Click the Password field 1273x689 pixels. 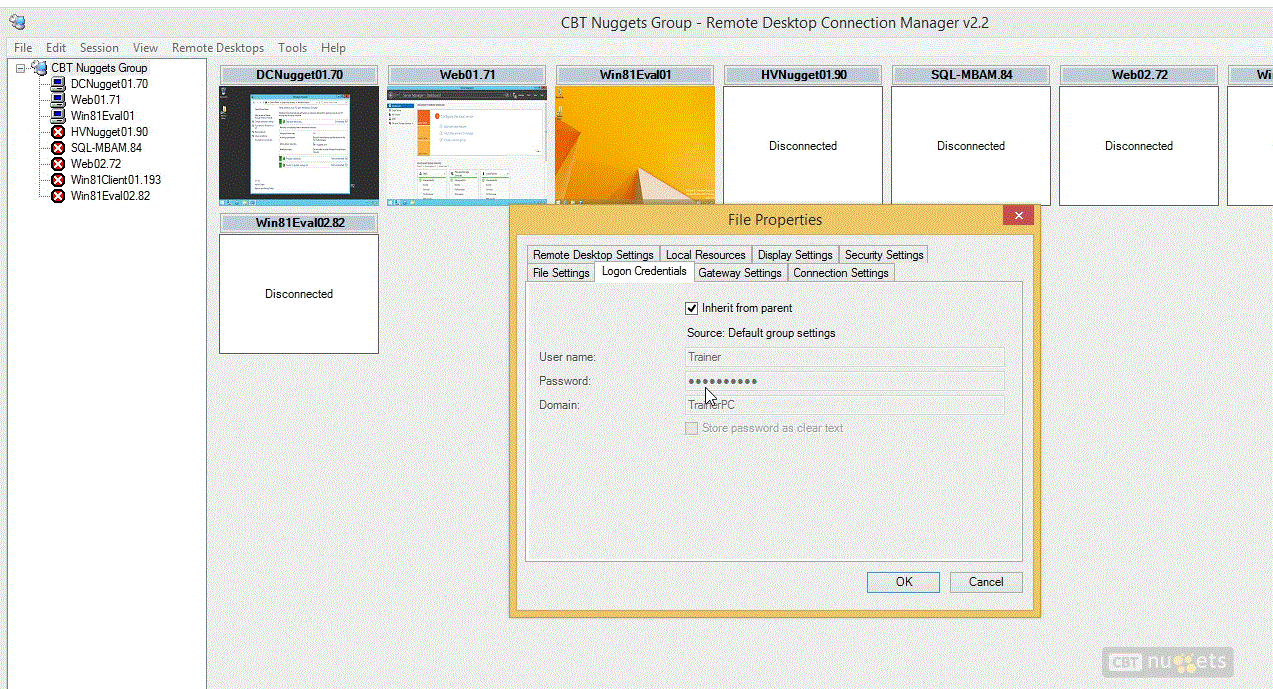click(844, 381)
